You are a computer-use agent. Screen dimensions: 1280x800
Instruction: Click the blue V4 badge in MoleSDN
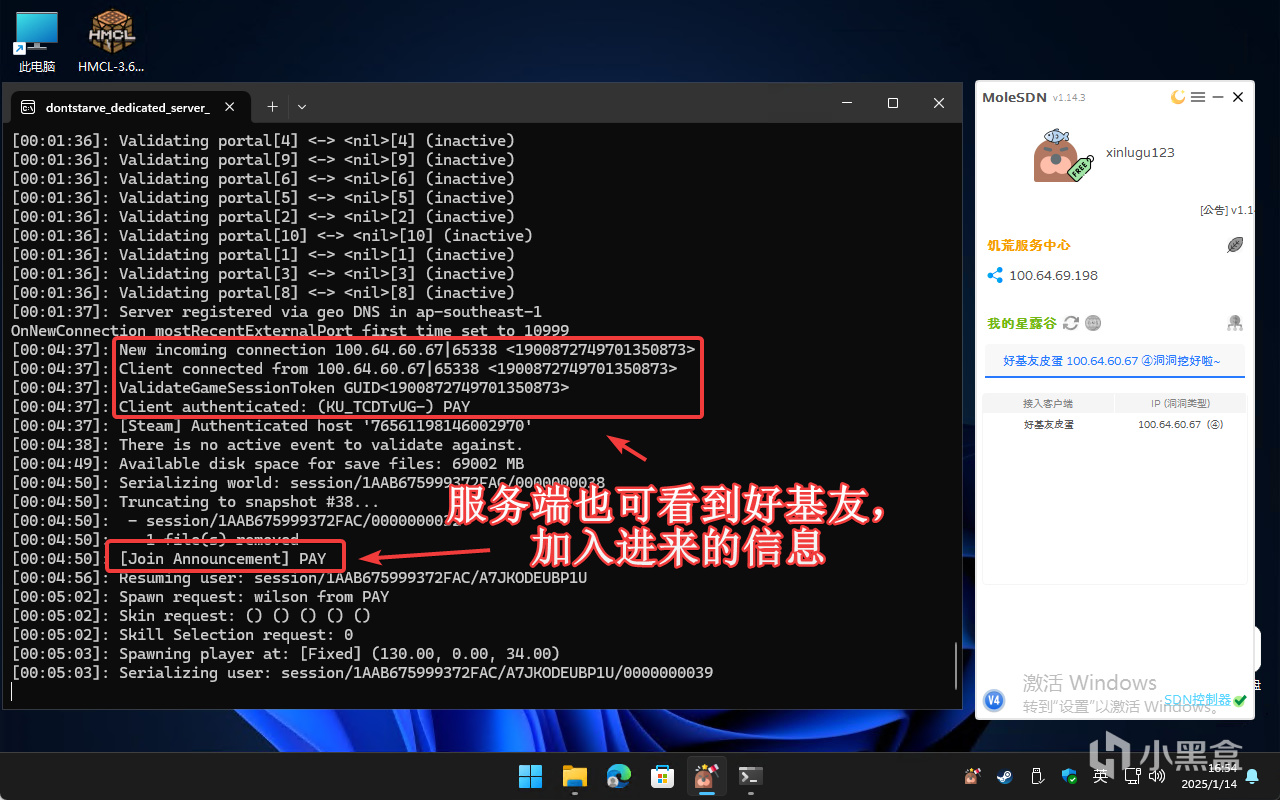coord(994,700)
